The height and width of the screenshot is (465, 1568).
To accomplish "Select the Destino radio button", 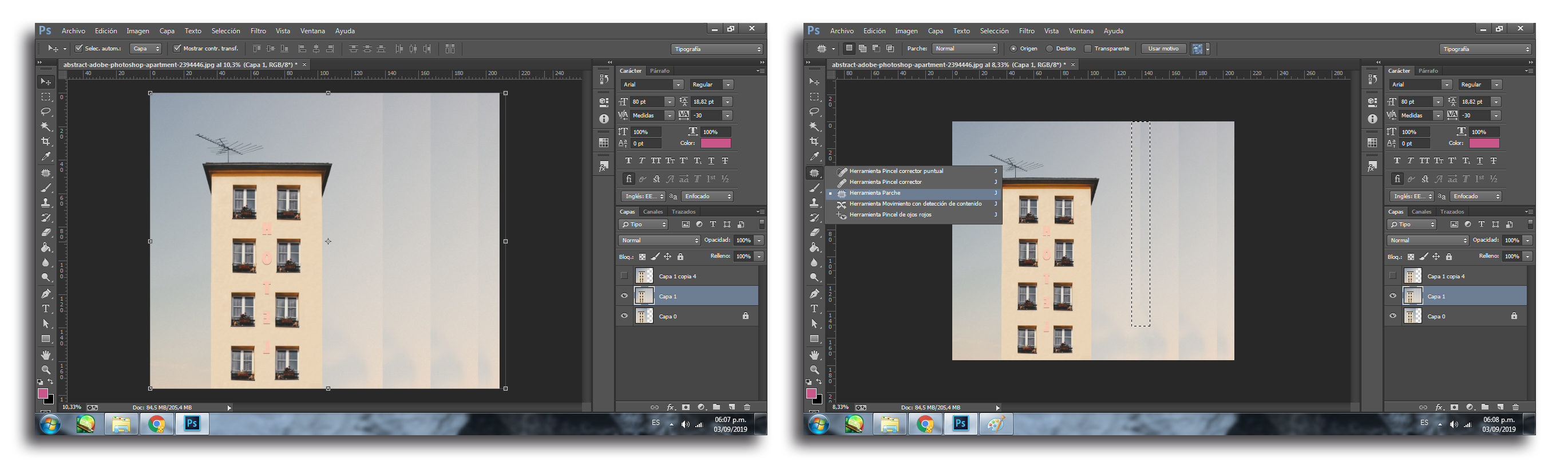I will (x=1050, y=49).
